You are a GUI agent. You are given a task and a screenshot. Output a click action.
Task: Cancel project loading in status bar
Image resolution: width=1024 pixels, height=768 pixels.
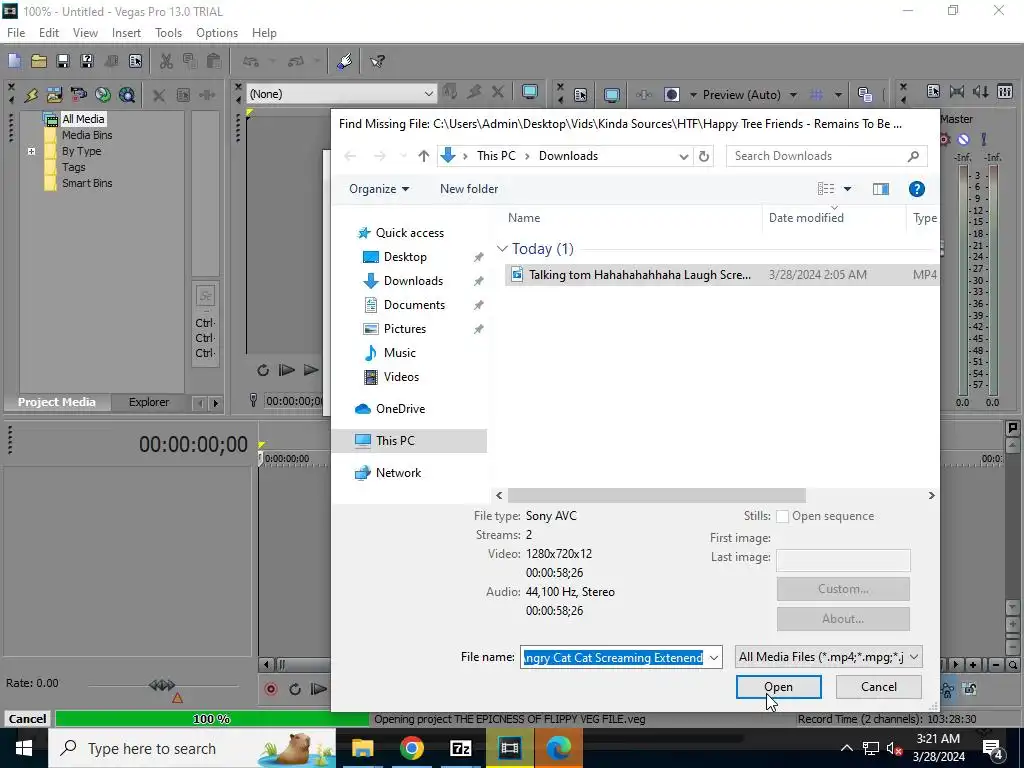tap(27, 719)
